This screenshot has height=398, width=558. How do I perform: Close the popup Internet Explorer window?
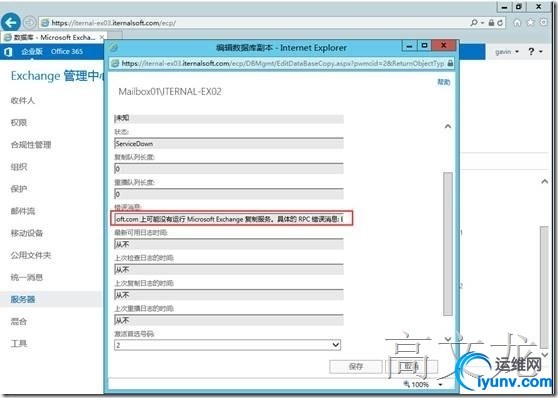click(x=443, y=45)
